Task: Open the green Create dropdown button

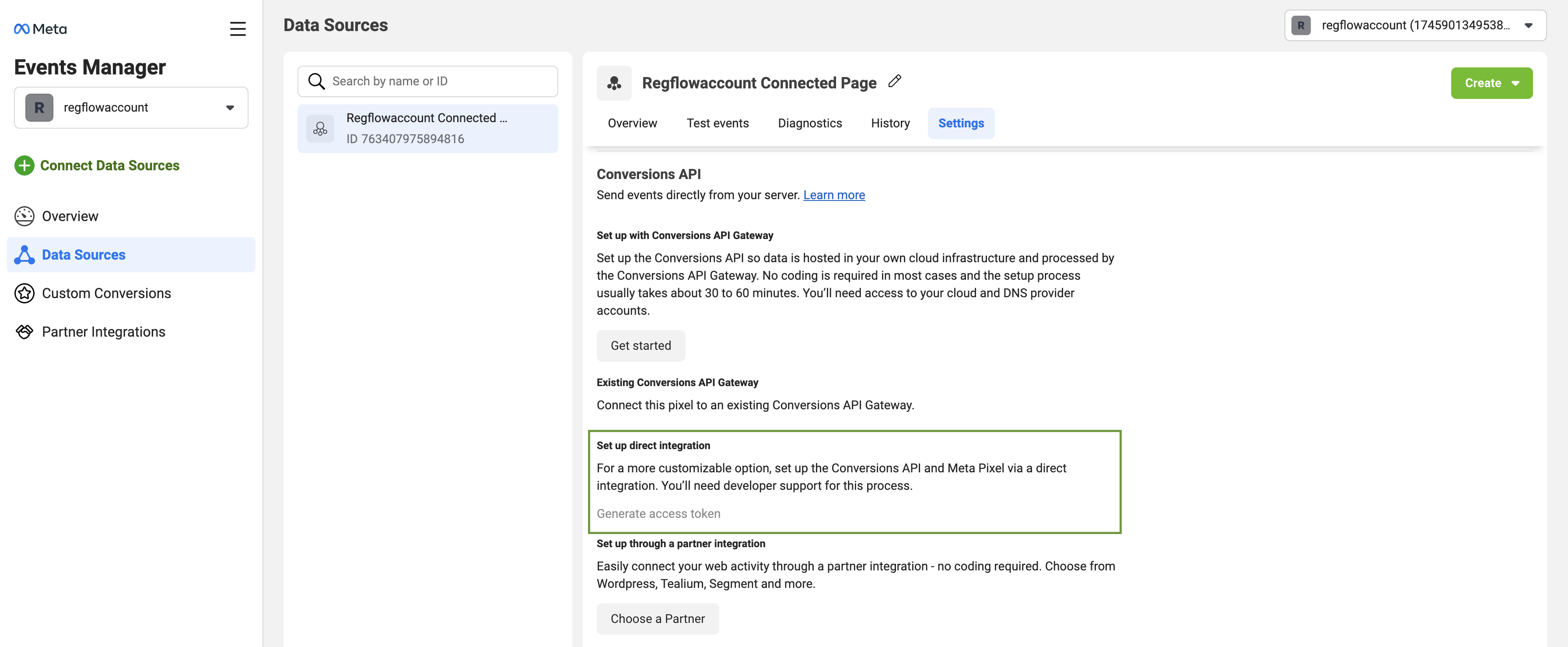Action: coord(1491,83)
